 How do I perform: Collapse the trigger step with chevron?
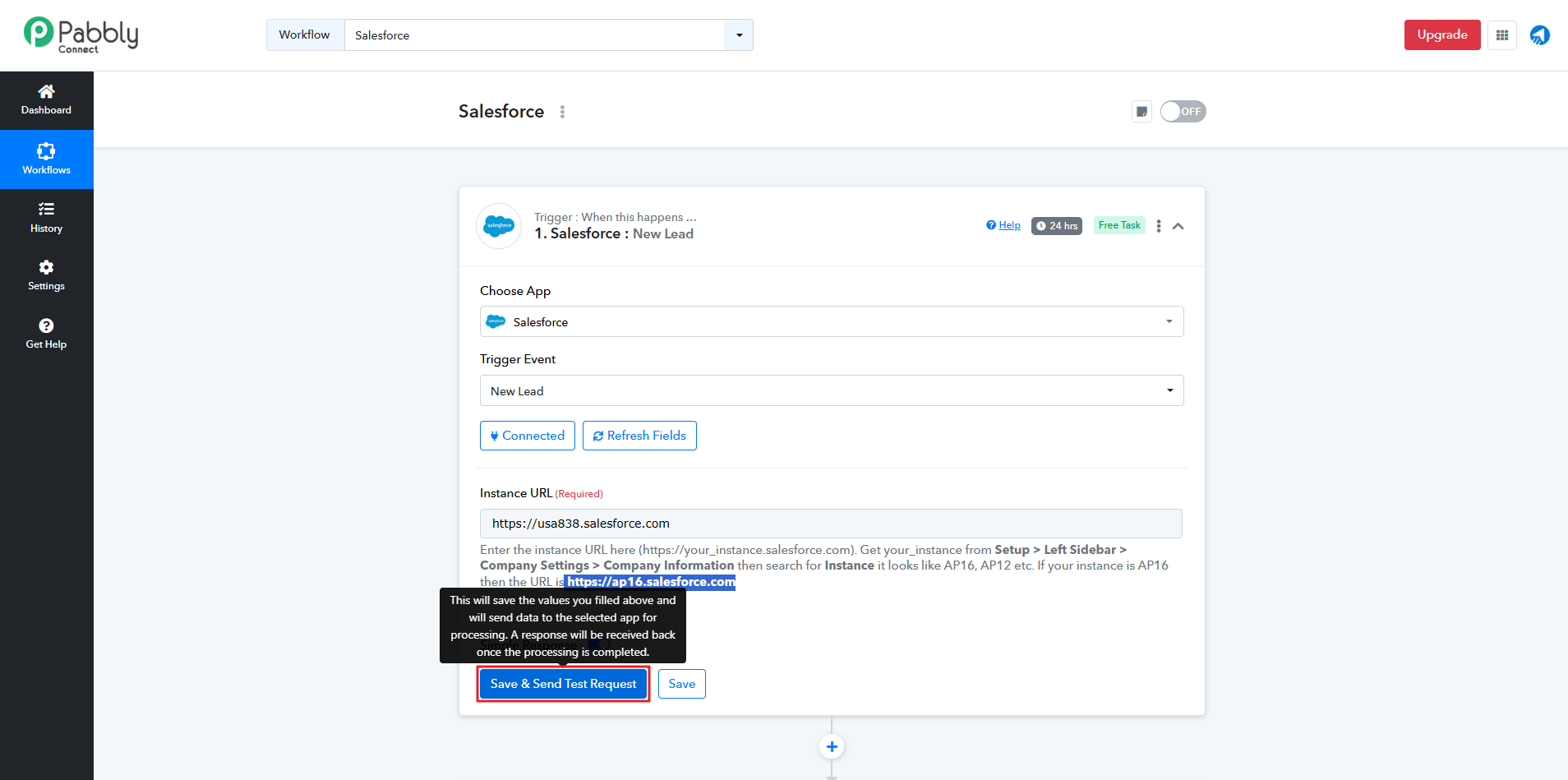pos(1178,226)
